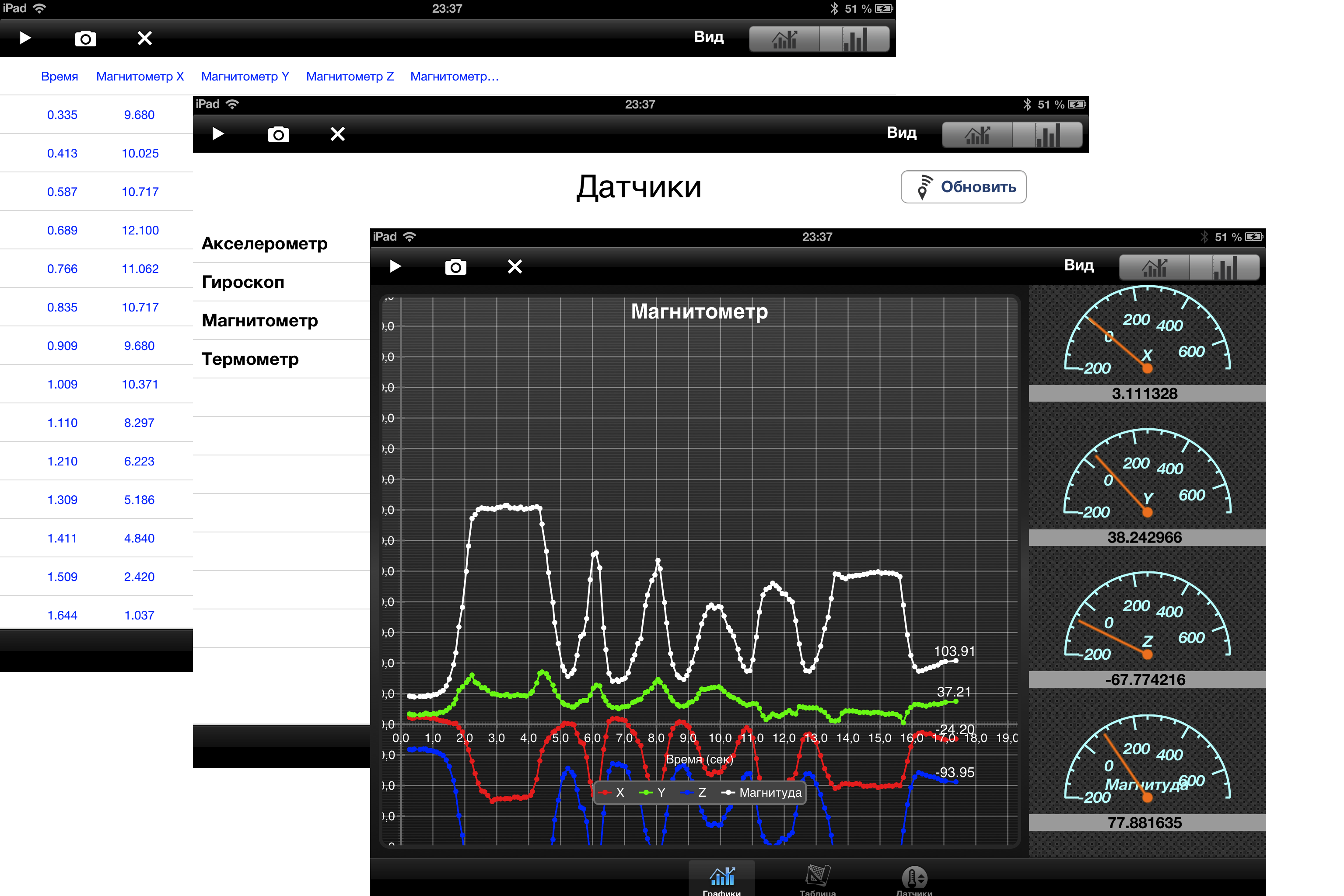
Task: Click the Магнитометр X column header
Action: 140,77
